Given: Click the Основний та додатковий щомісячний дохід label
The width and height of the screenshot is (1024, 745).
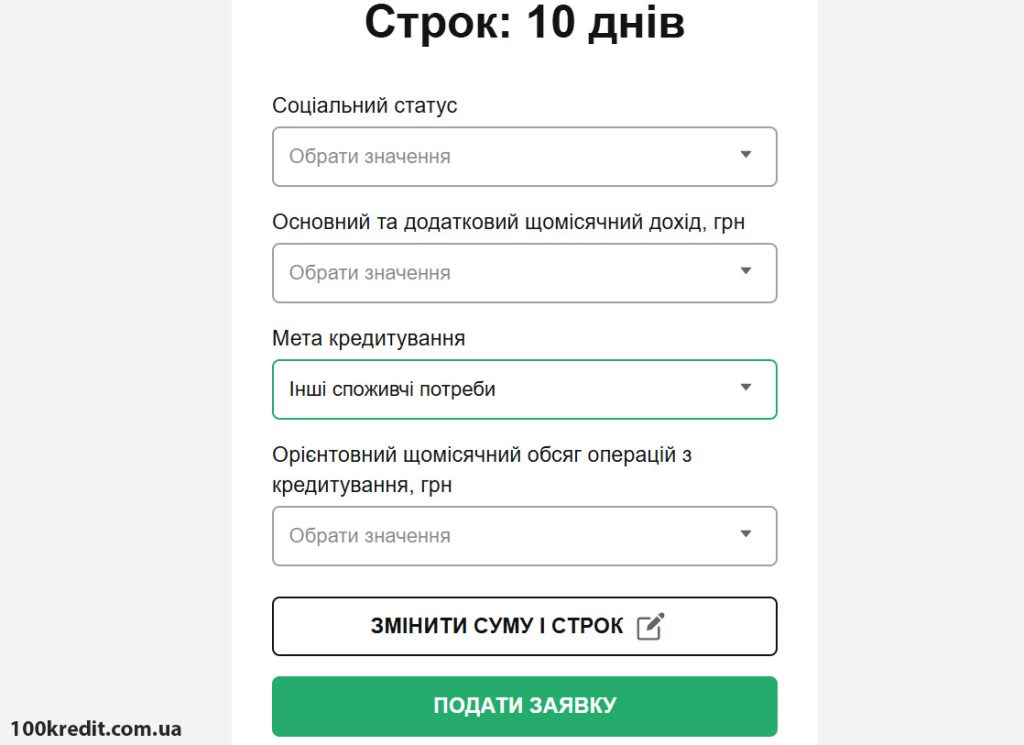Looking at the screenshot, I should coord(508,222).
